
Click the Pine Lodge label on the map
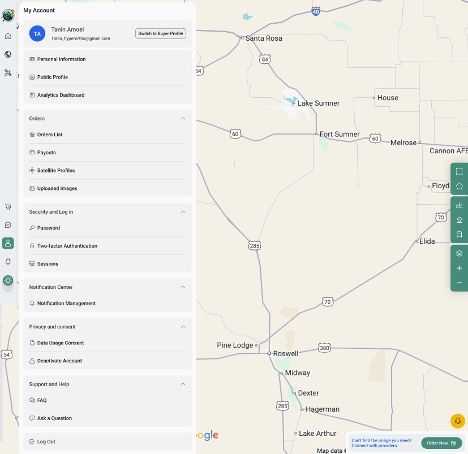tap(235, 345)
